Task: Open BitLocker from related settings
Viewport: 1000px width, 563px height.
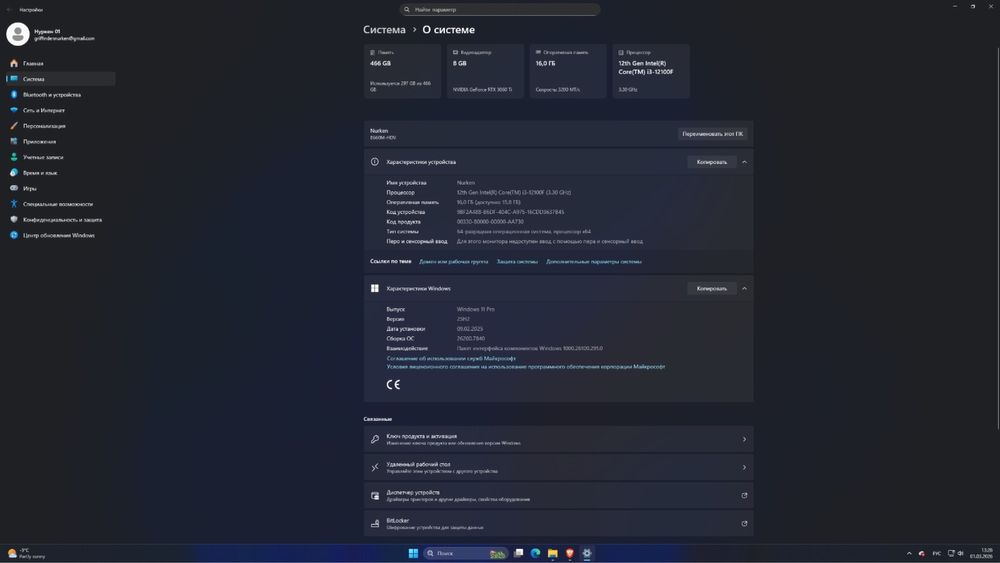Action: pyautogui.click(x=558, y=523)
